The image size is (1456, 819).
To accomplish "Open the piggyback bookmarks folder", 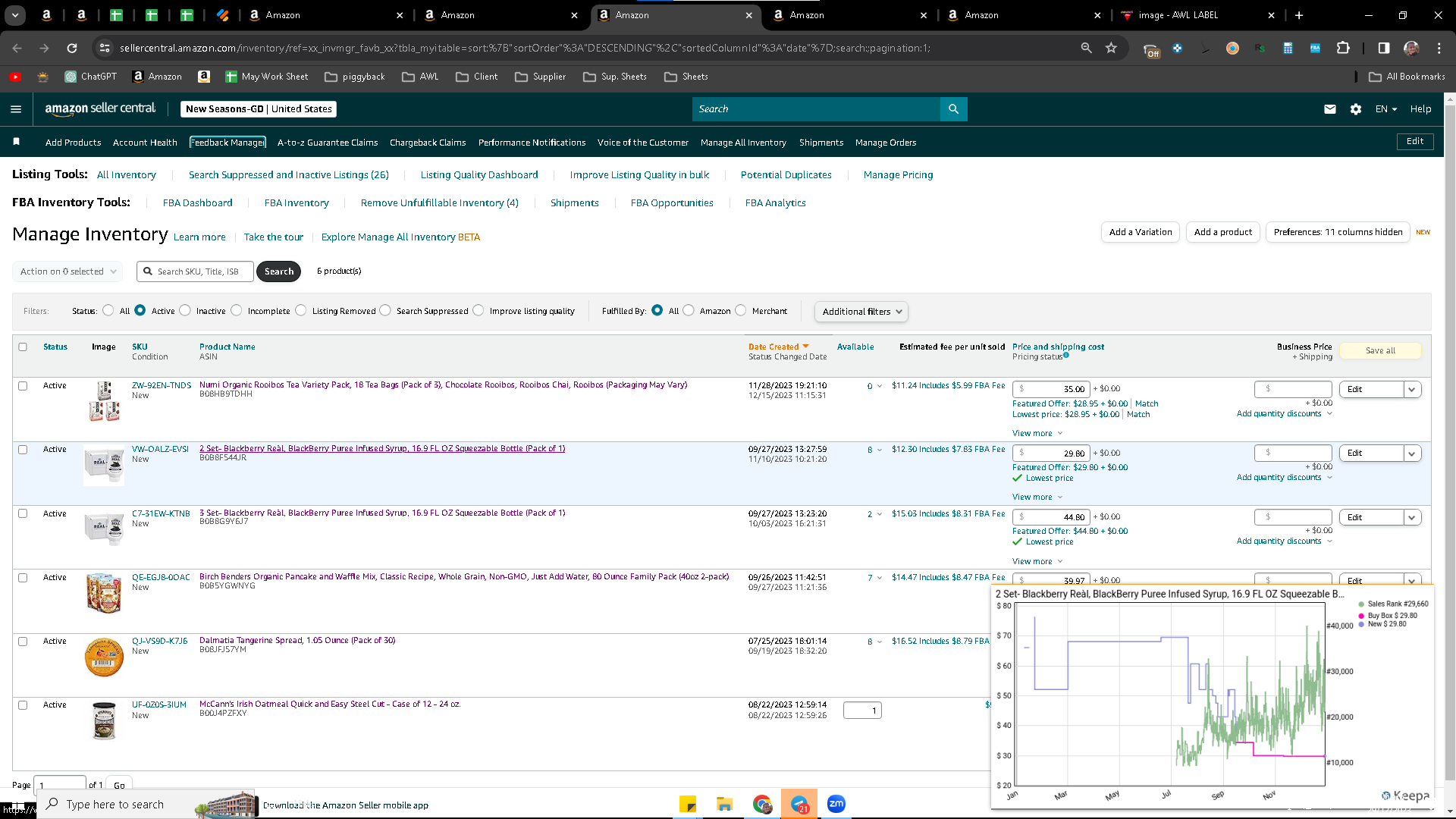I will [x=355, y=77].
